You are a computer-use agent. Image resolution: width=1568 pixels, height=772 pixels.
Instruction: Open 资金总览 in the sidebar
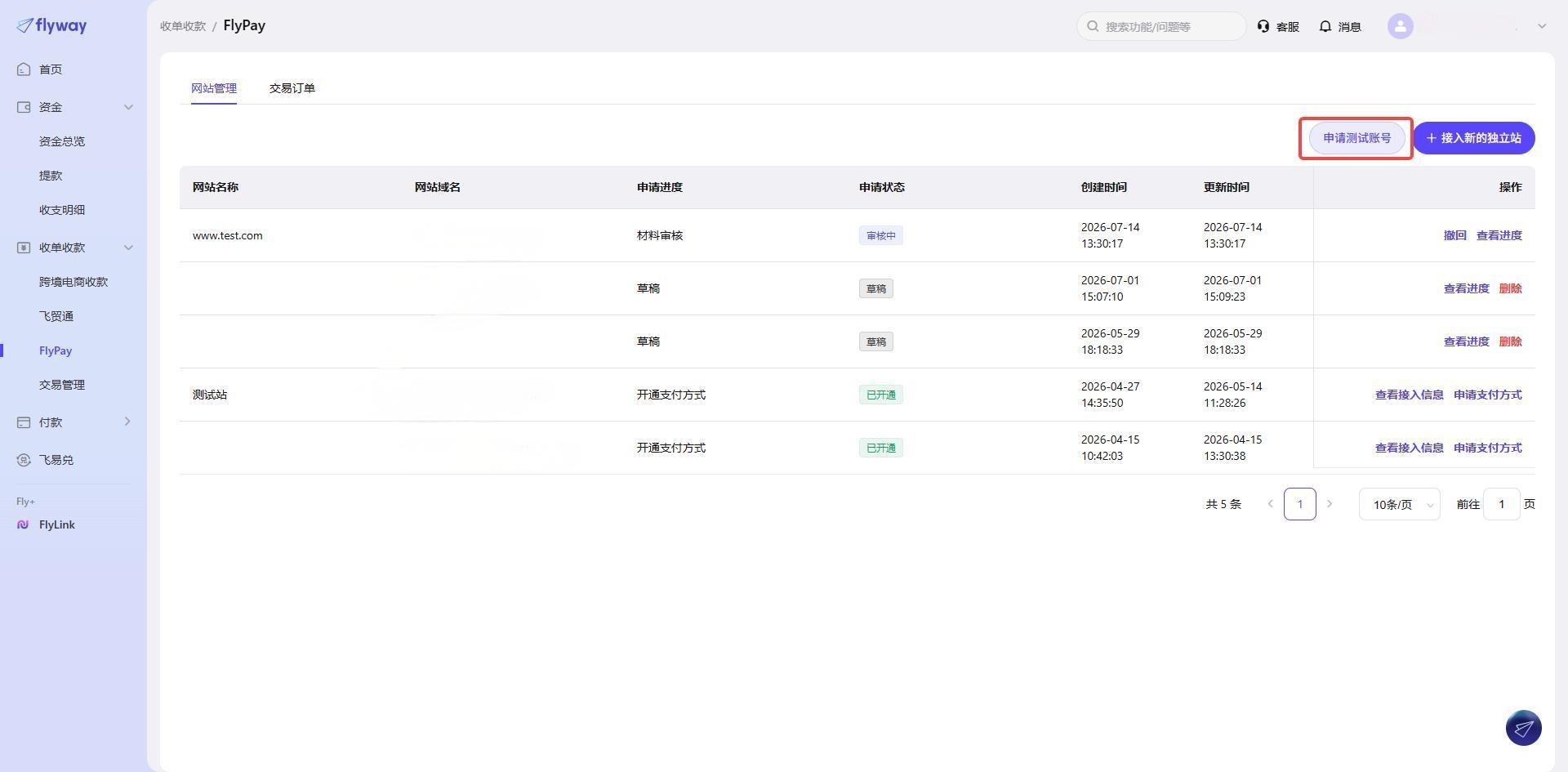(x=62, y=141)
